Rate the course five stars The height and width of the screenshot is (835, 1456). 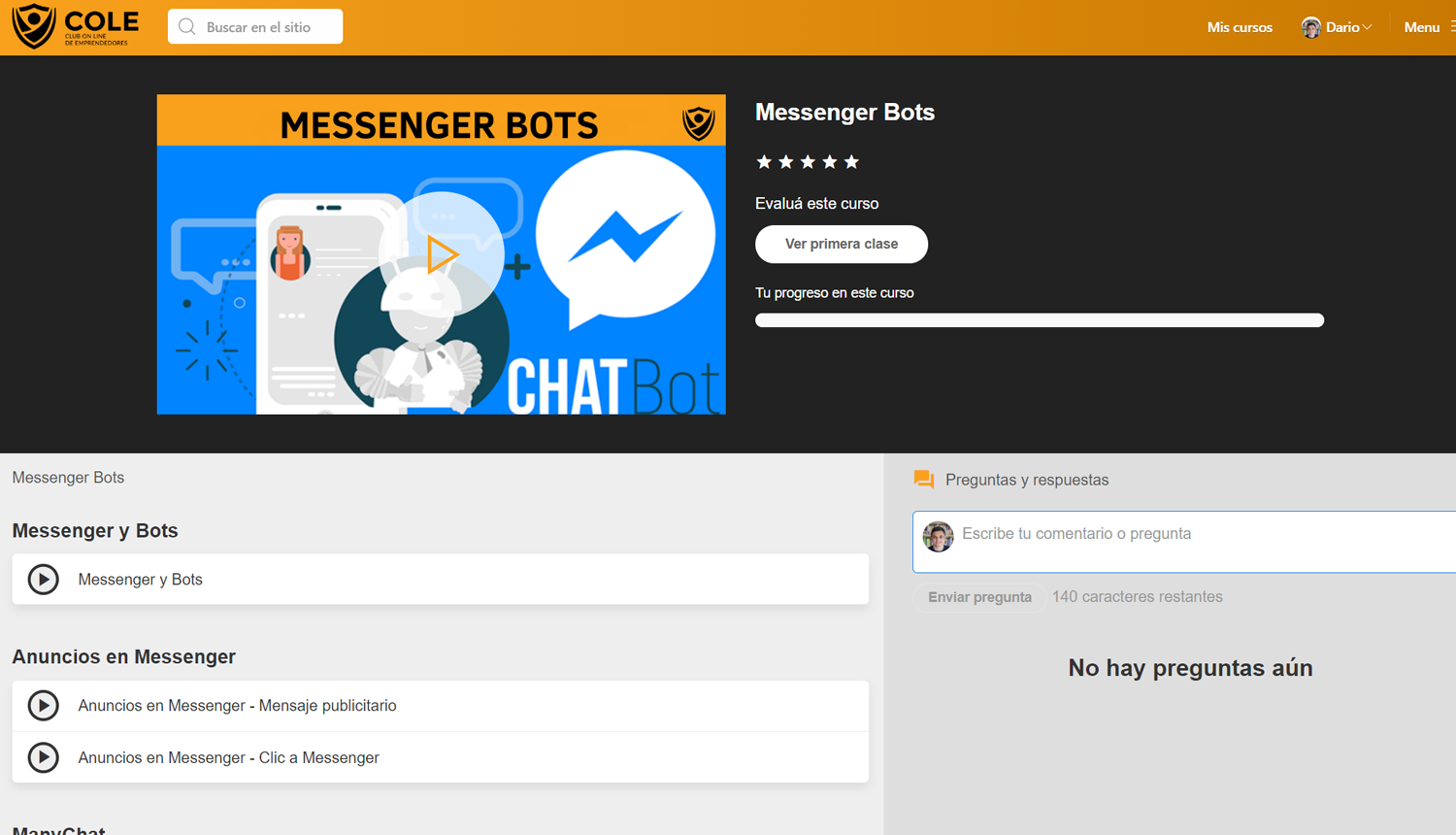coord(851,162)
